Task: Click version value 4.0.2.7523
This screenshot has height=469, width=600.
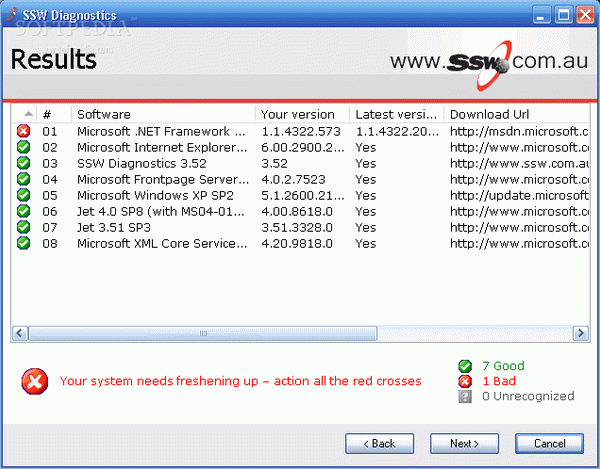Action: (293, 179)
